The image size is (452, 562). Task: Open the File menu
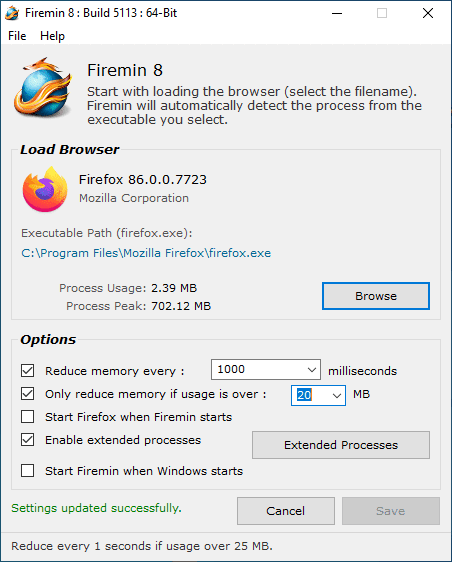click(17, 36)
